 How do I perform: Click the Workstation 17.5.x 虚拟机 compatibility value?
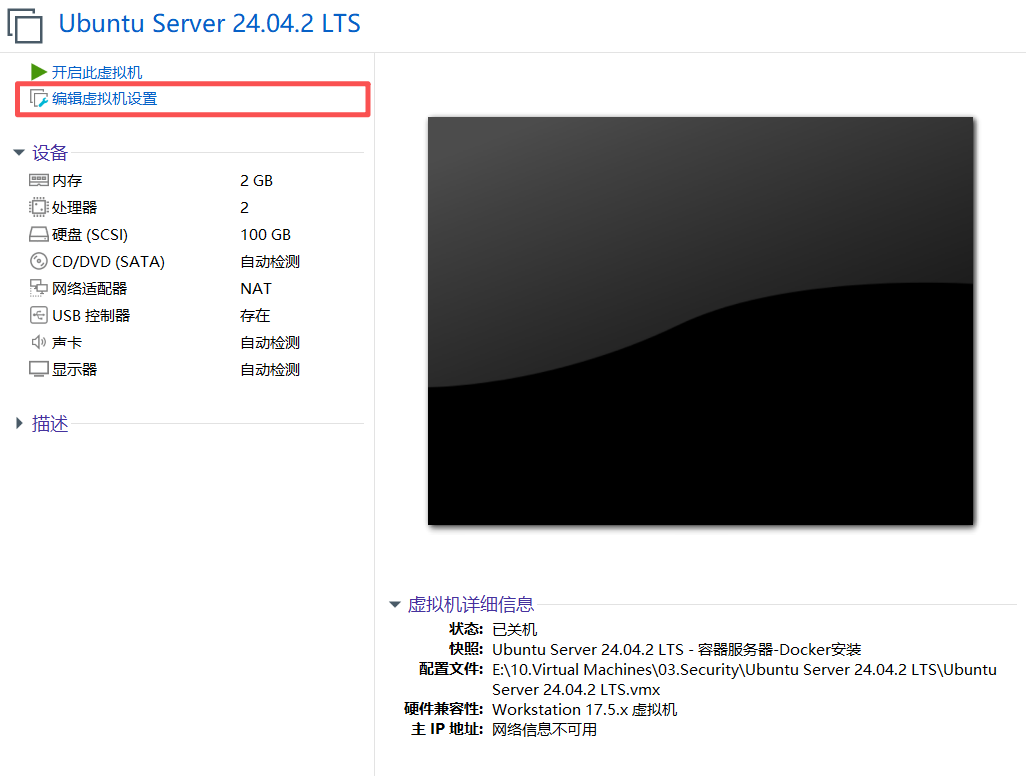584,710
